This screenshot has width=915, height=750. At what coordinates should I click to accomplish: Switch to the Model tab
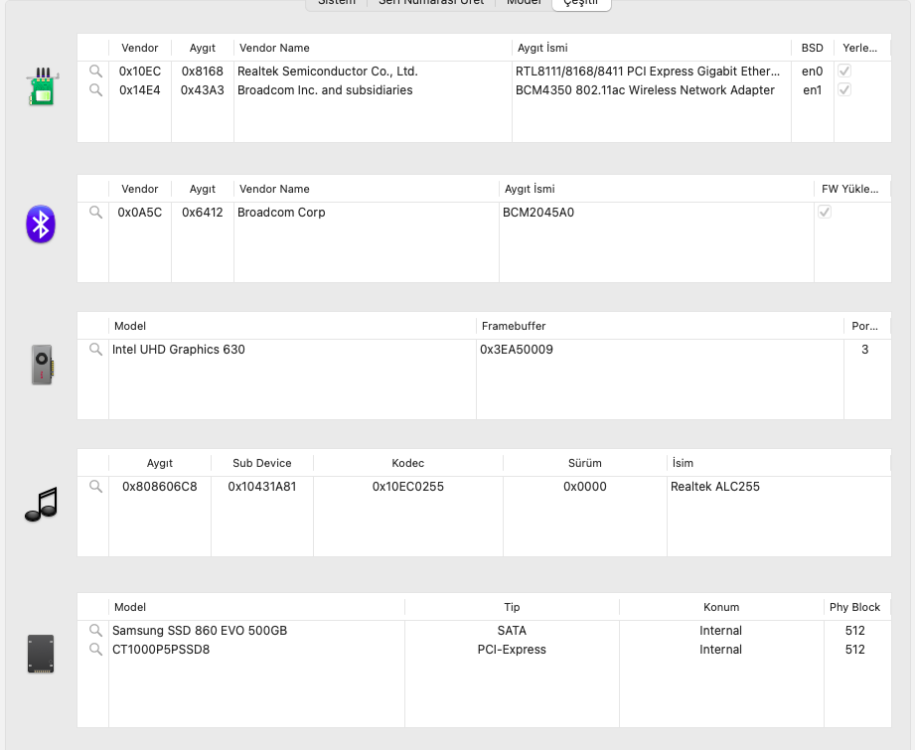pos(523,3)
